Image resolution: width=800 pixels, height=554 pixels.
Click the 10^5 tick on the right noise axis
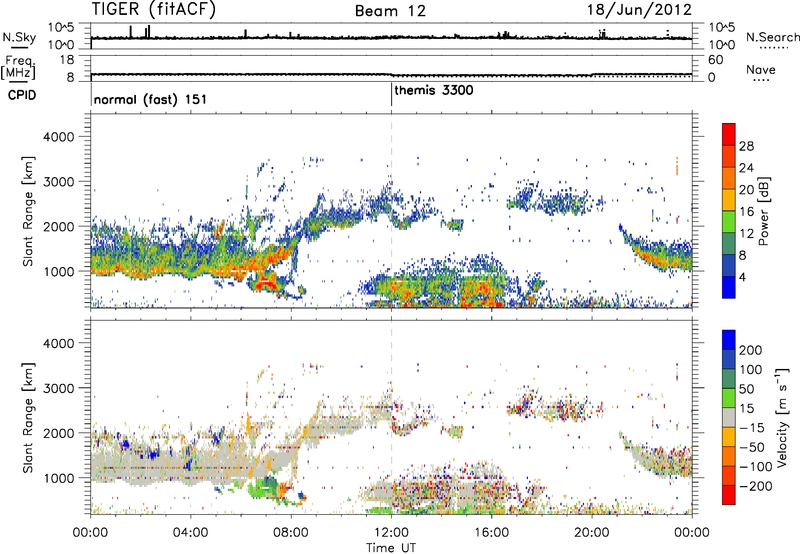click(722, 28)
